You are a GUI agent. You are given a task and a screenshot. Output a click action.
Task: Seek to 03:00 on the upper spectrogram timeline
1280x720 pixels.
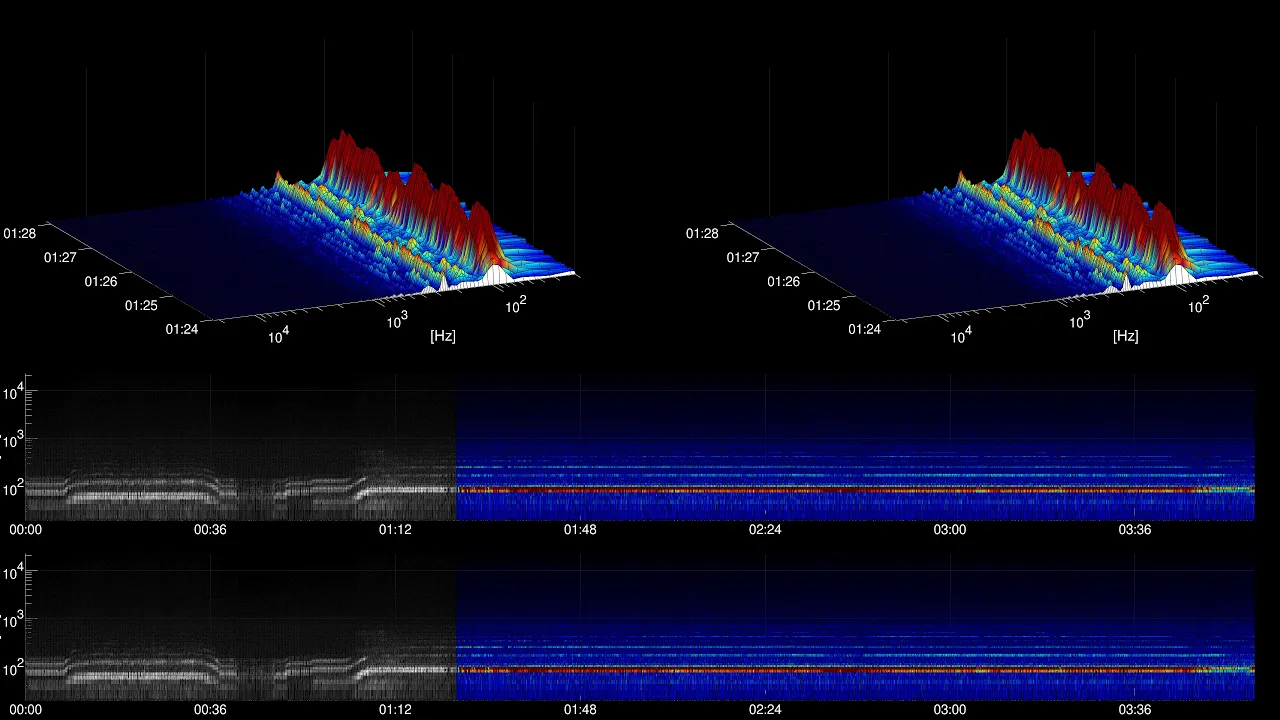tap(950, 529)
